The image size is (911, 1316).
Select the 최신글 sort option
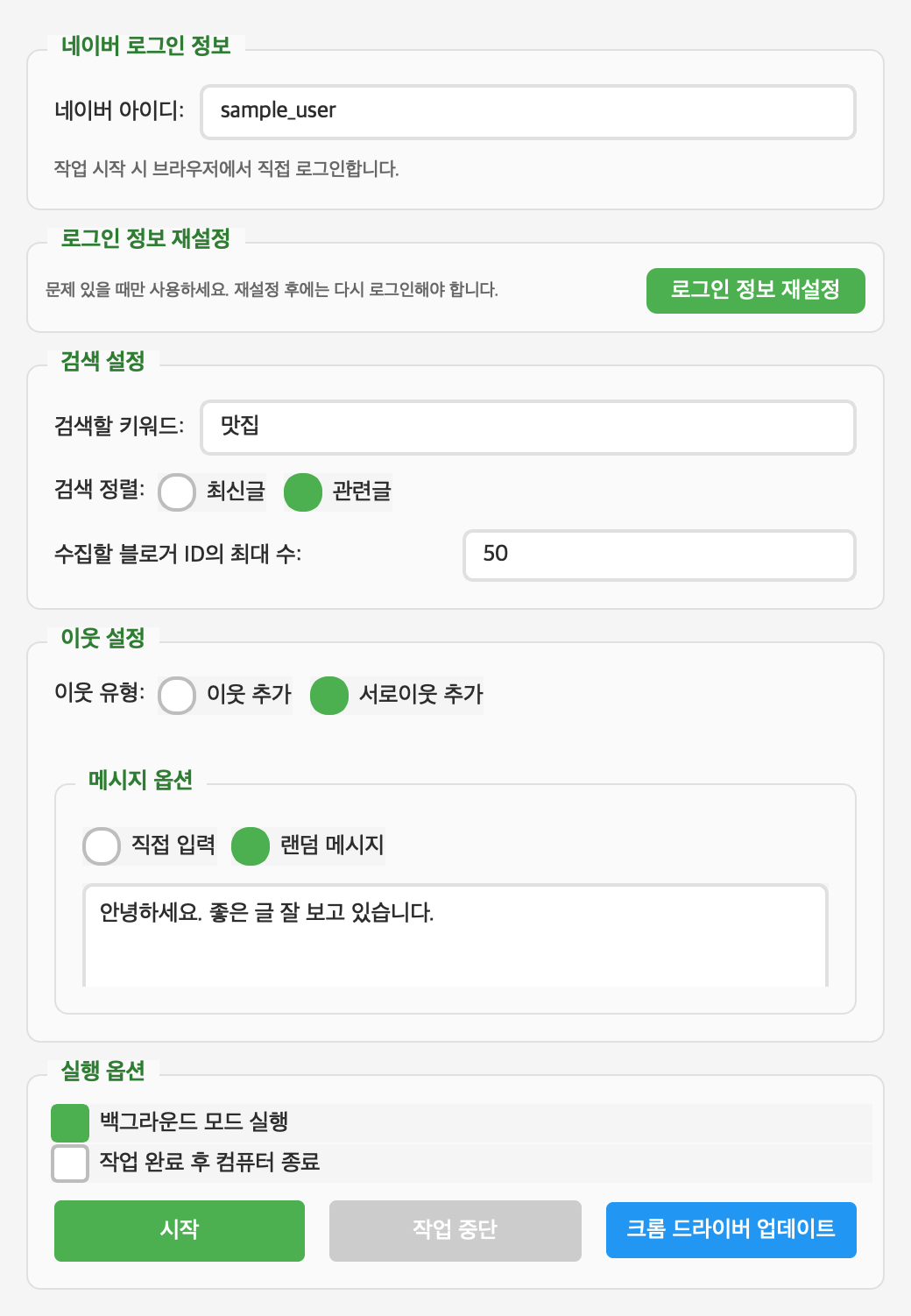178,493
